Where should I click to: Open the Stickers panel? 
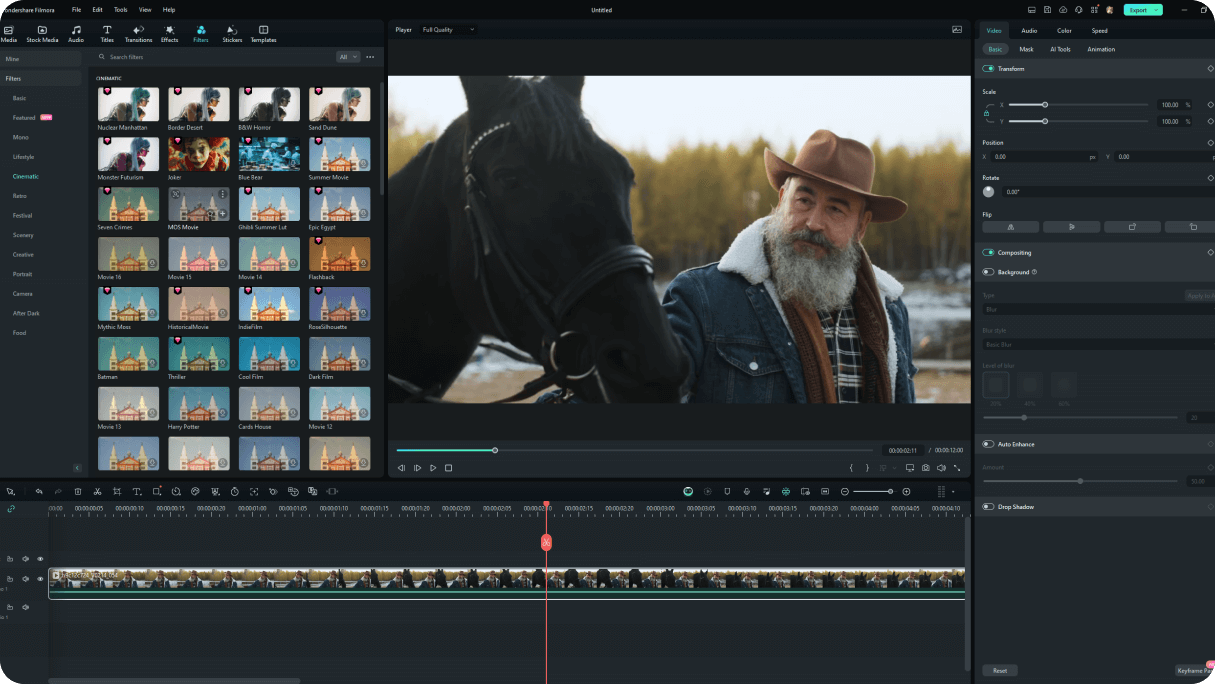pos(231,34)
